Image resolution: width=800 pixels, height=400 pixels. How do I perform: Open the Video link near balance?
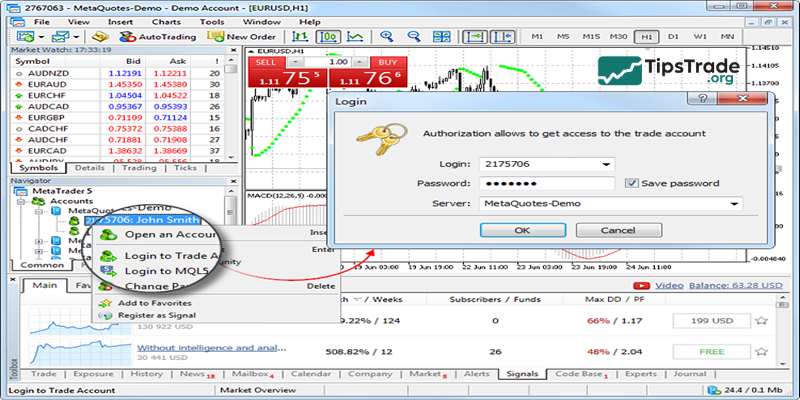(x=669, y=285)
